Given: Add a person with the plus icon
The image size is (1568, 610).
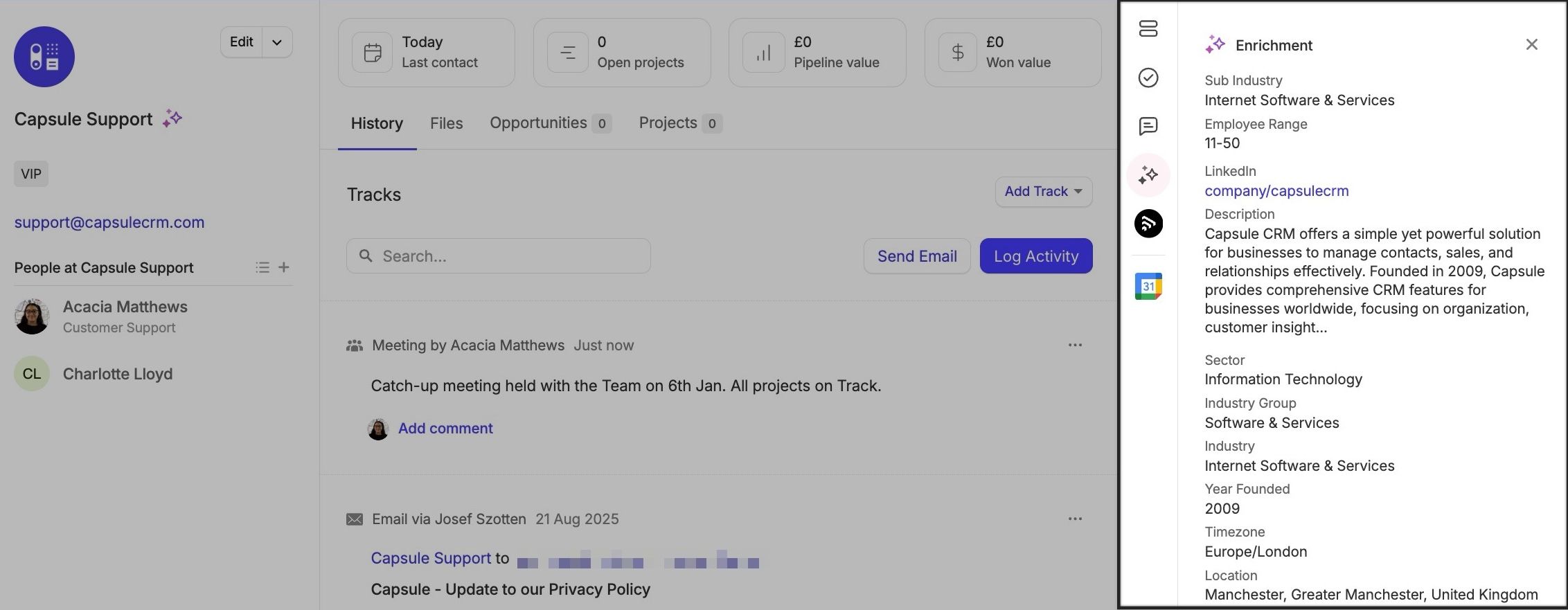Looking at the screenshot, I should (284, 267).
